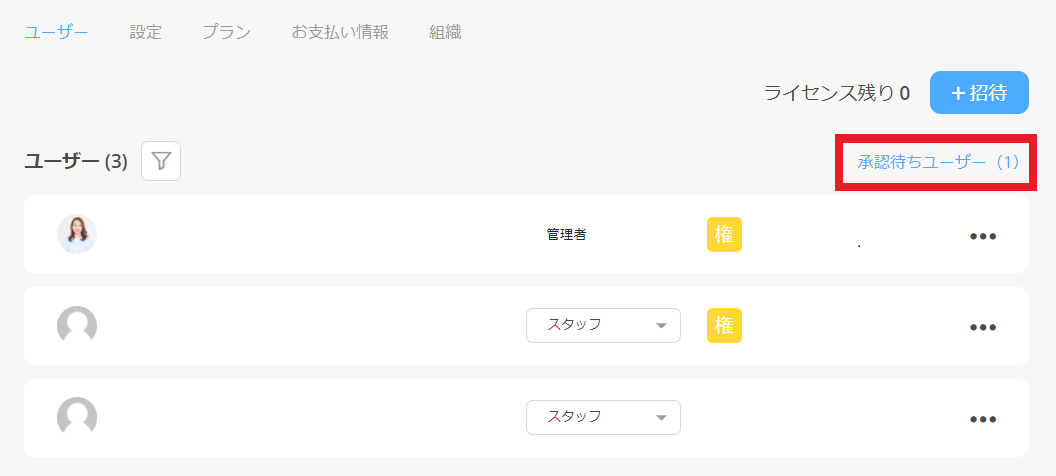
Task: Click the second user's yellow 権 badge
Action: (x=724, y=325)
